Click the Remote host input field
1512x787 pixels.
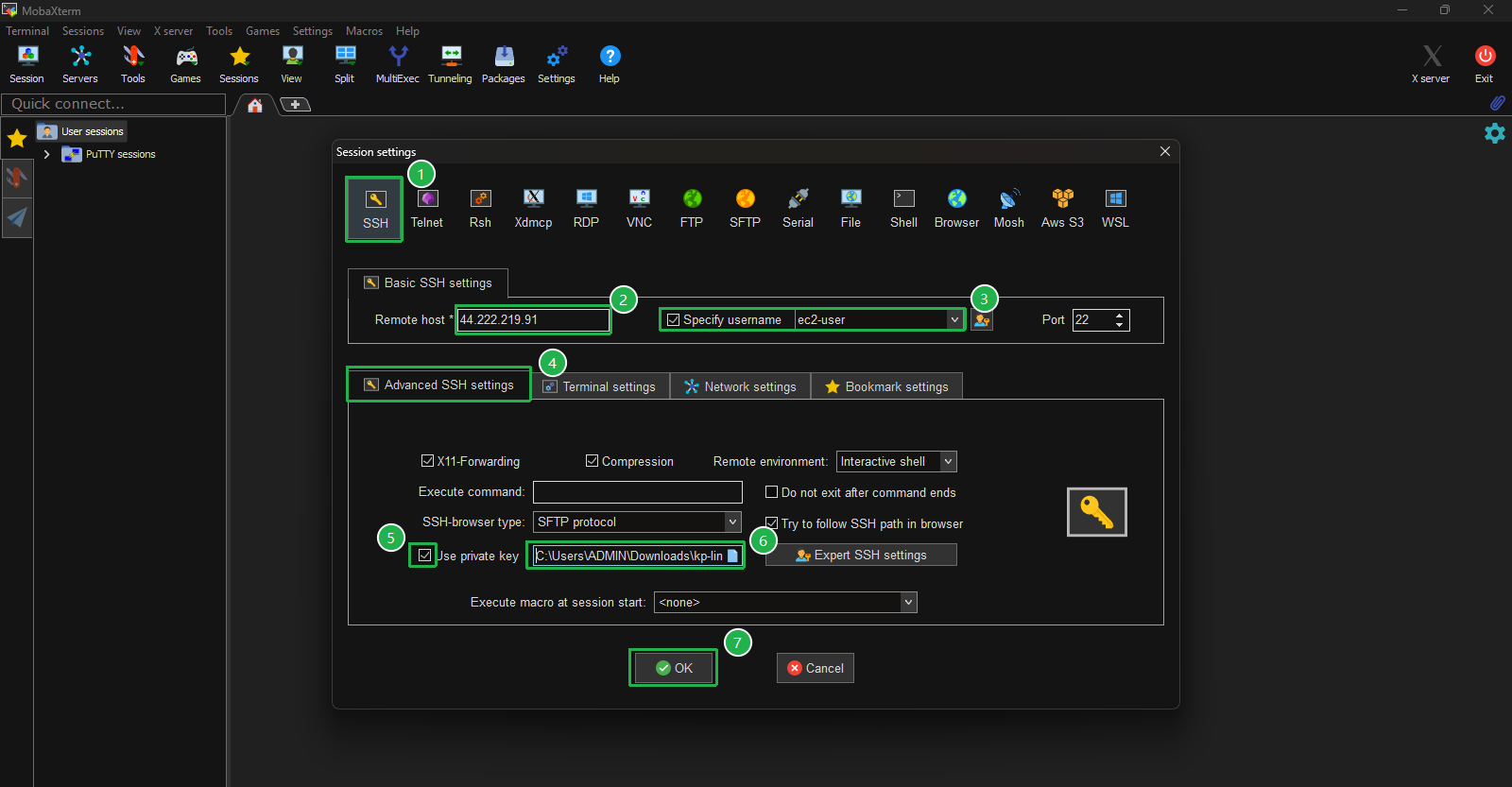533,319
